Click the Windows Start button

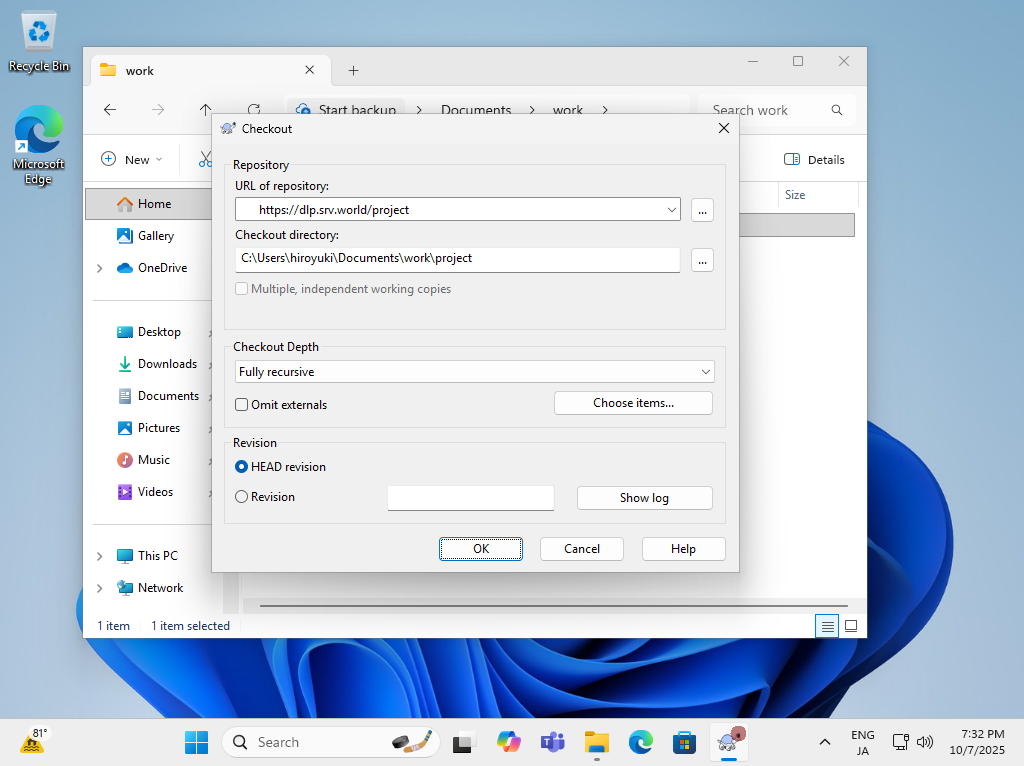pyautogui.click(x=196, y=742)
